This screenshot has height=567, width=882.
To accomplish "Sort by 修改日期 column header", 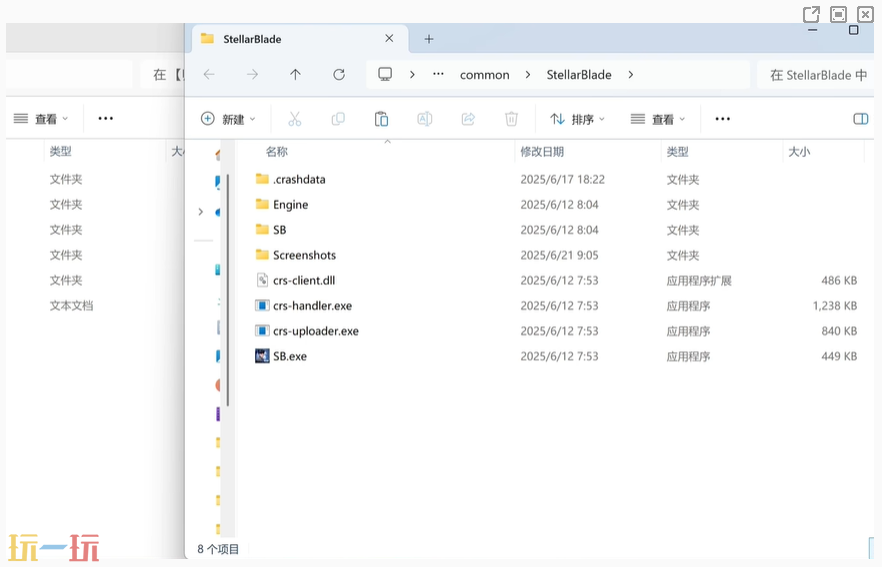I will tap(542, 151).
